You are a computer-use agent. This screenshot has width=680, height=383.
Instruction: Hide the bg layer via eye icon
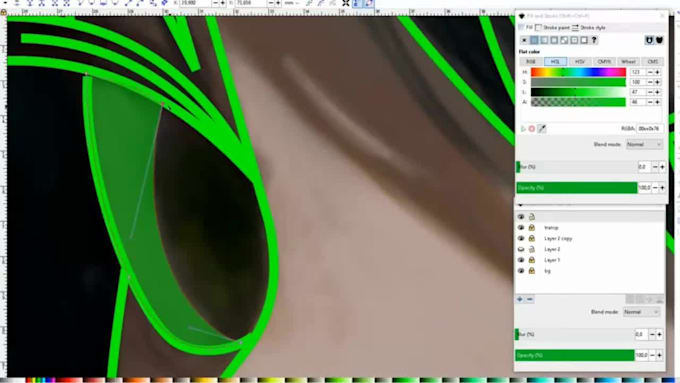click(521, 271)
